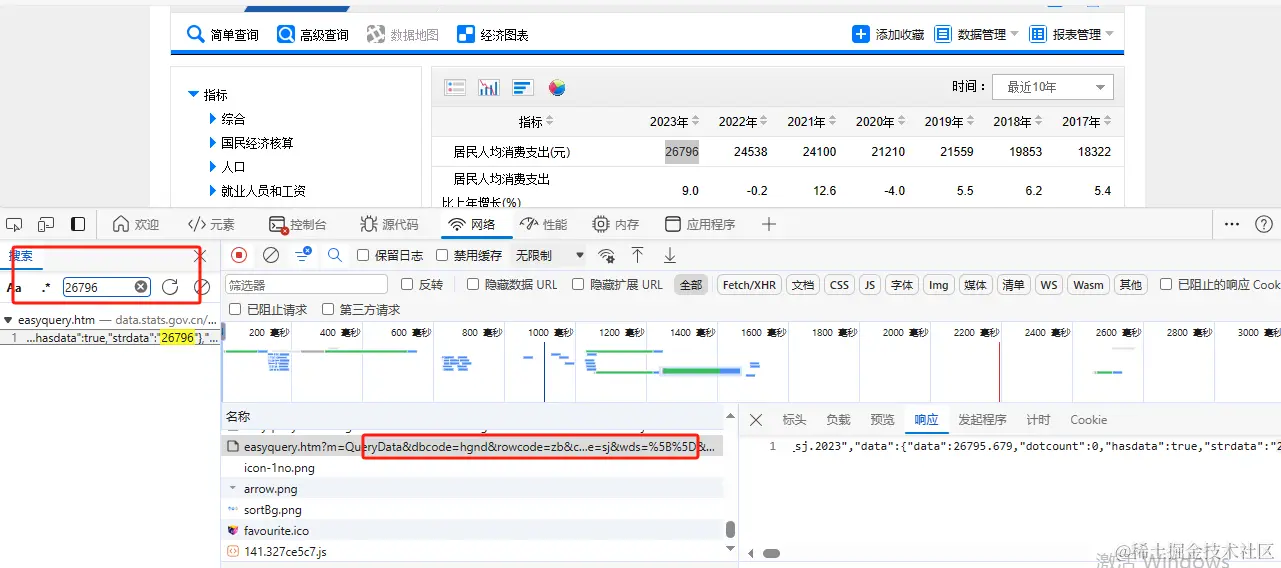The image size is (1281, 568).
Task: Open the 内存 DevTools tab
Action: point(616,224)
